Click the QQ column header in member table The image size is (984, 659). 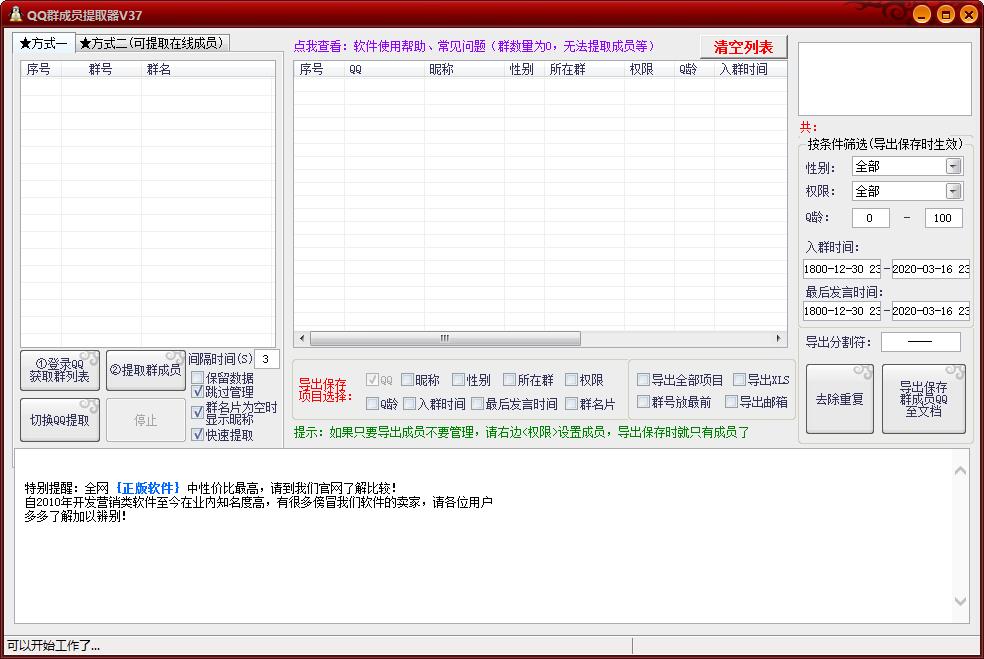384,69
